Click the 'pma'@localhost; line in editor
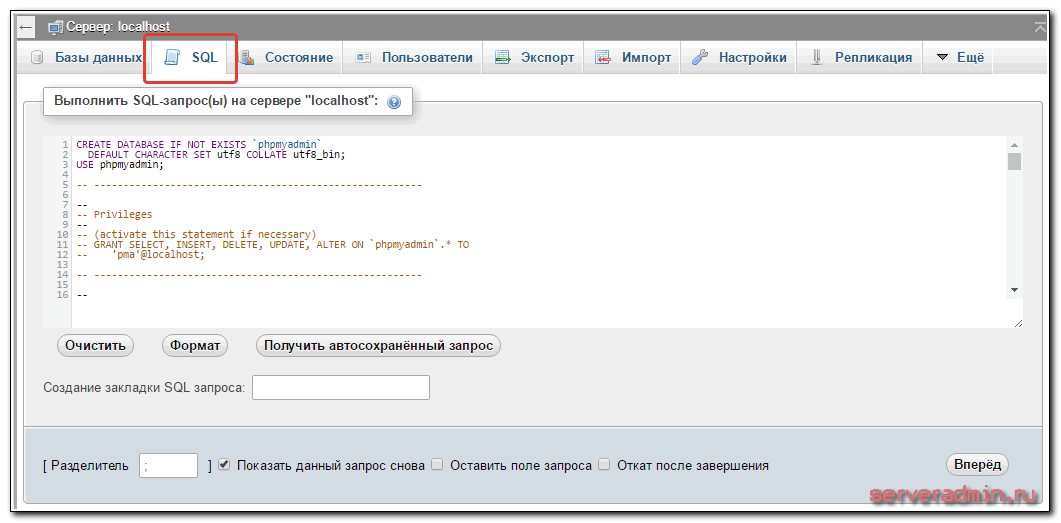Screen dimensions: 1061x523 141,255
